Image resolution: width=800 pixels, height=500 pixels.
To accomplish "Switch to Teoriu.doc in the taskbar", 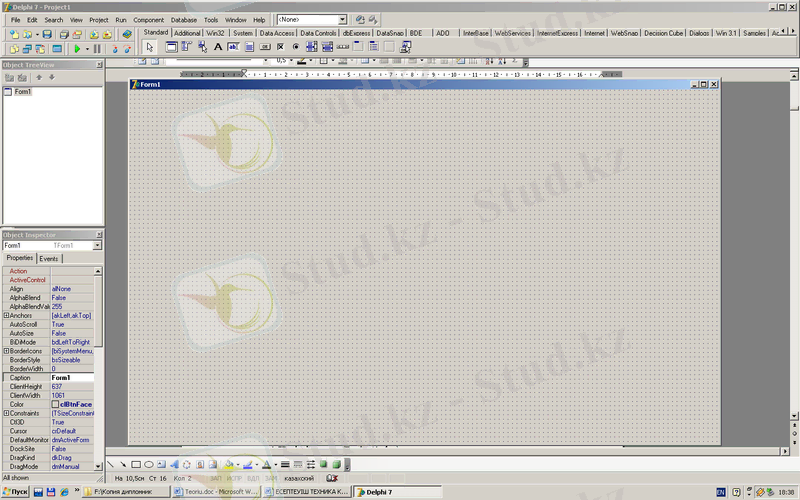I will point(209,492).
